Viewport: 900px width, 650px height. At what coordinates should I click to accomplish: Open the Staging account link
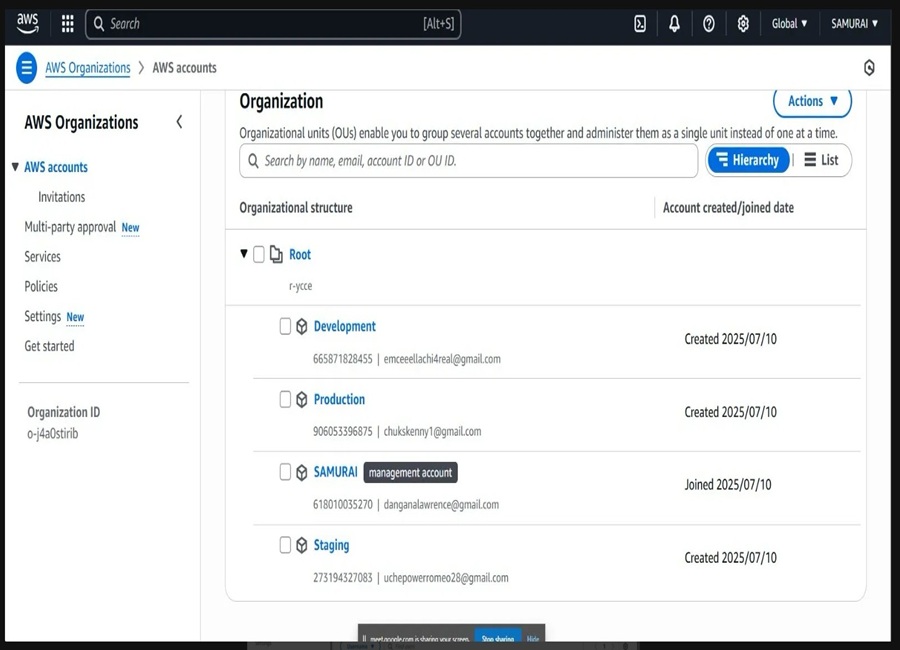(x=331, y=545)
